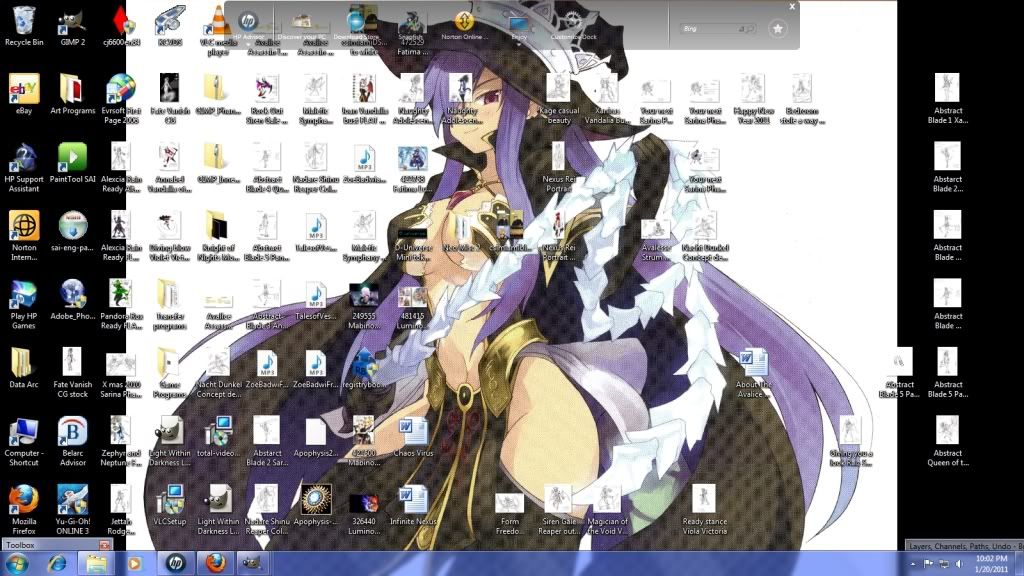Show hidden system tray icons
The width and height of the screenshot is (1024, 576).
[915, 564]
